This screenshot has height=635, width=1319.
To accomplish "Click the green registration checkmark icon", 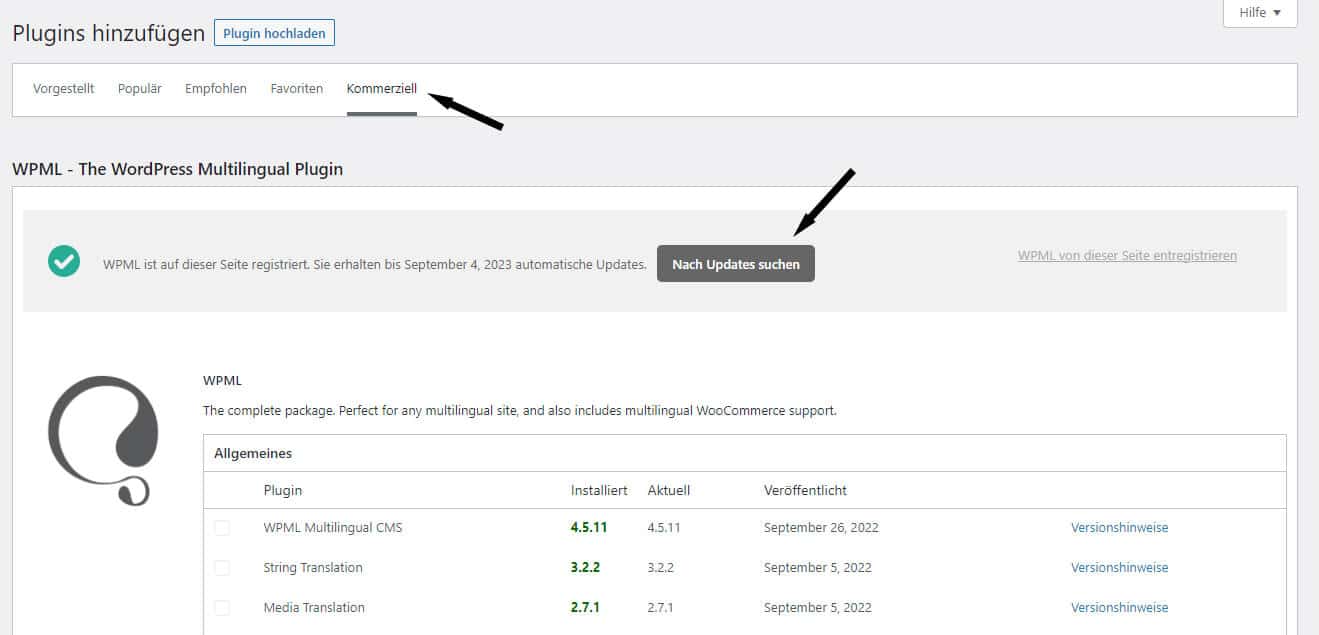I will point(64,261).
